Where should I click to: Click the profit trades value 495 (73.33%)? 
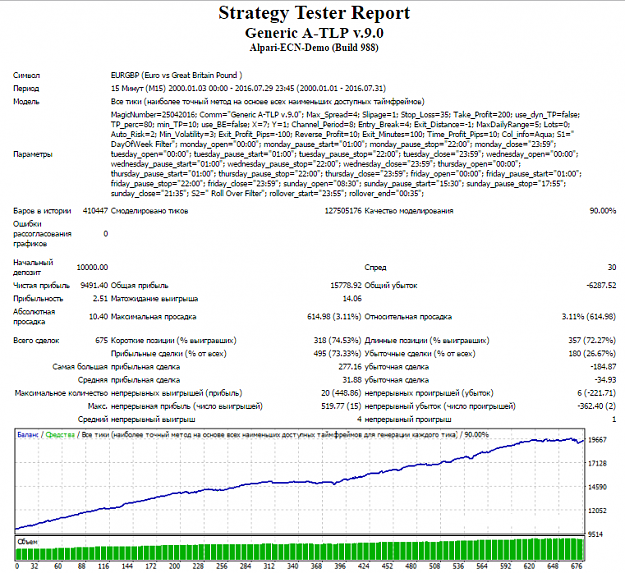pyautogui.click(x=337, y=354)
